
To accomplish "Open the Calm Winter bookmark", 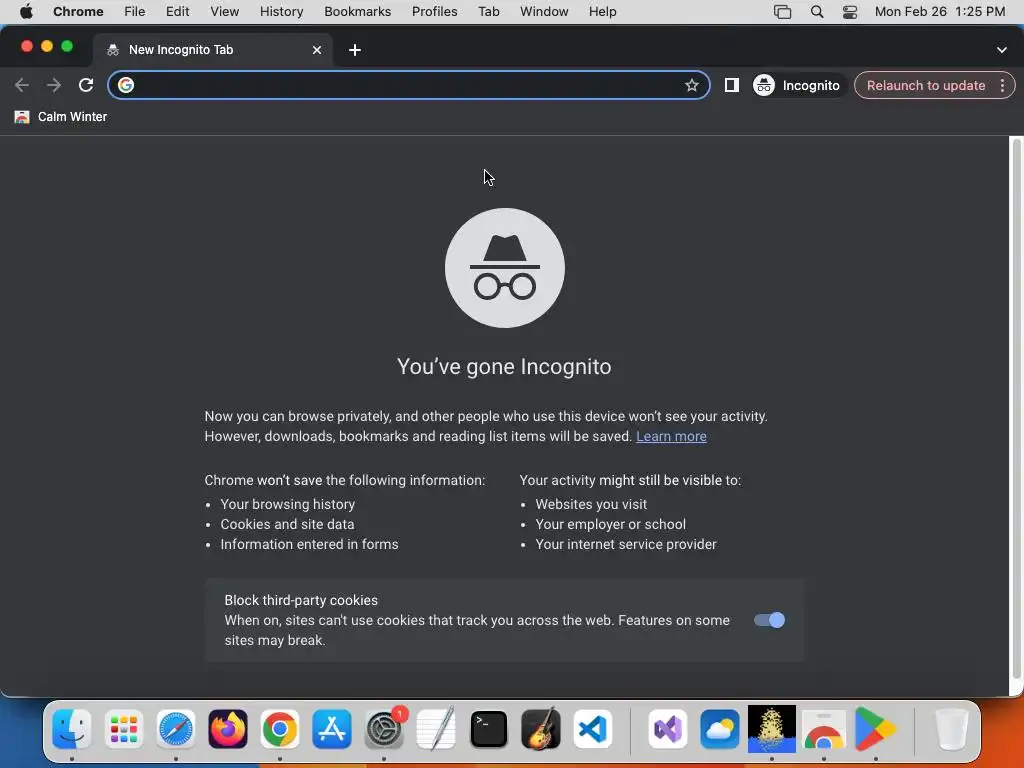I will tap(61, 117).
